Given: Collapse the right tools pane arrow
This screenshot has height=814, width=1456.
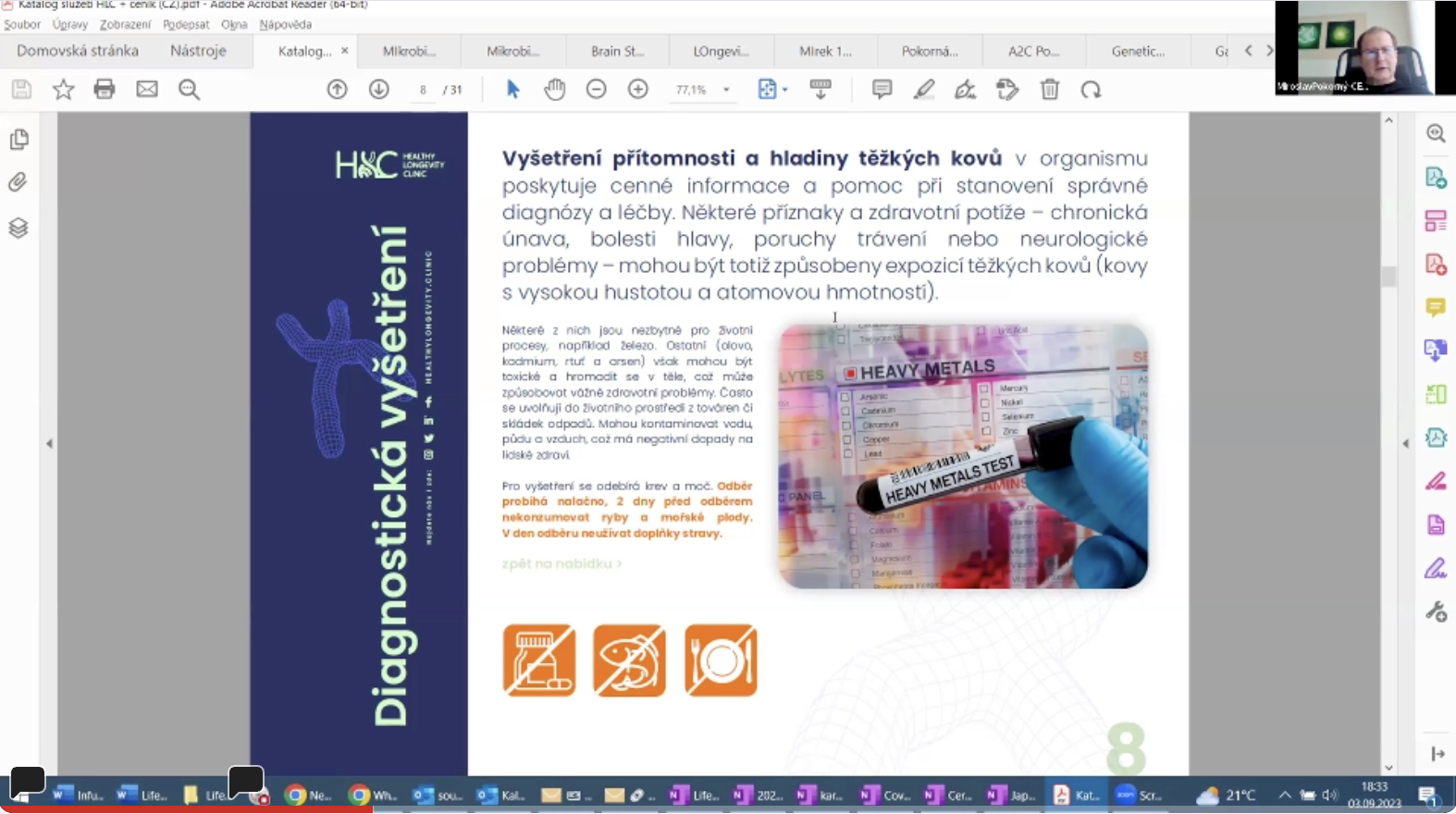Looking at the screenshot, I should pos(1405,444).
